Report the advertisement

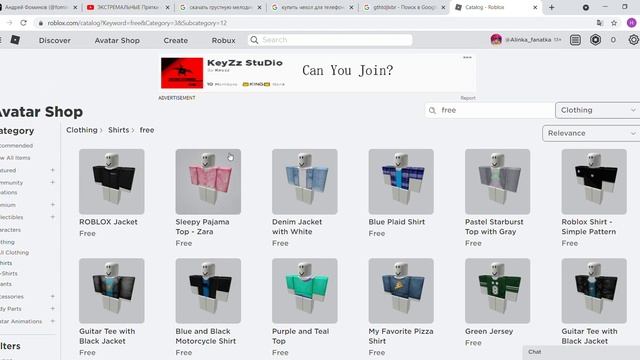click(468, 98)
